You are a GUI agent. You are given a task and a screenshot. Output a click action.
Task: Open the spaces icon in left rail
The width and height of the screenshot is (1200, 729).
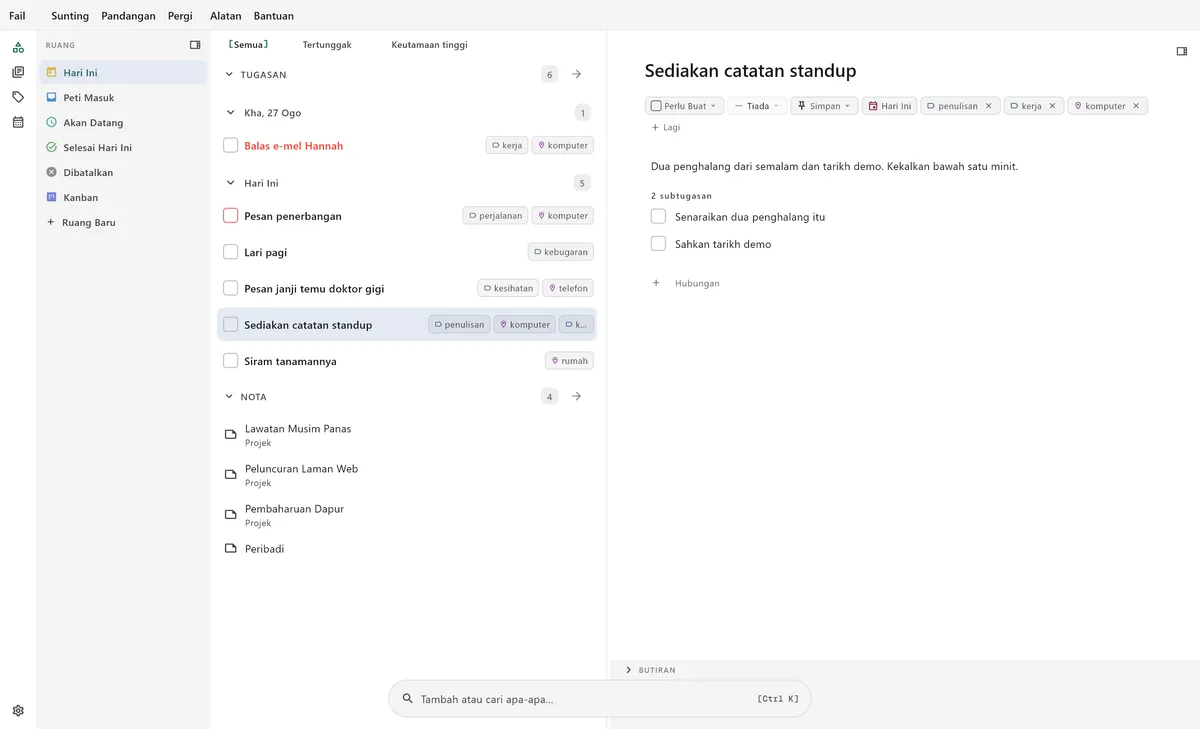[18, 47]
